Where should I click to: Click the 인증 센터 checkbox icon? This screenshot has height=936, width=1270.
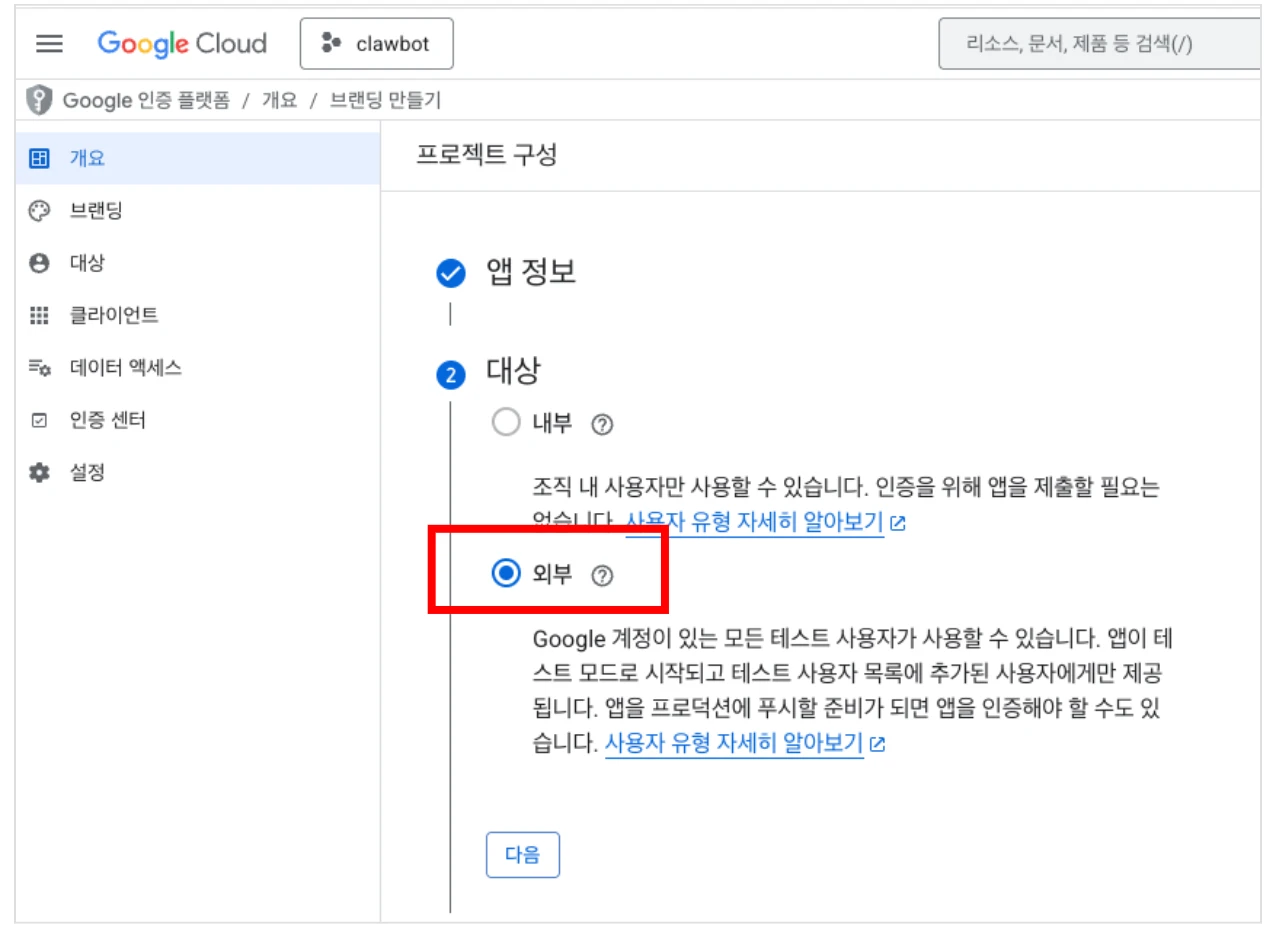pyautogui.click(x=39, y=421)
